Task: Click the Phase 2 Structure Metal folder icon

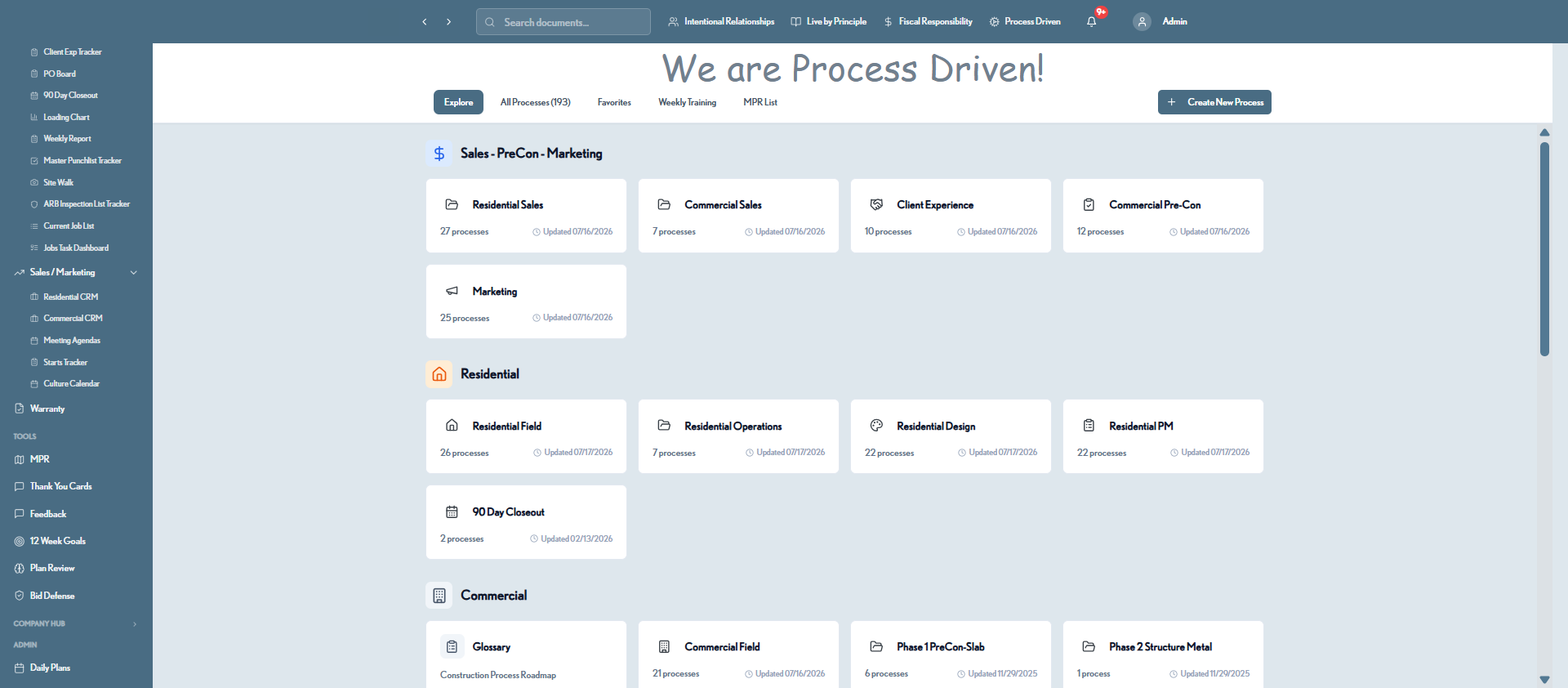Action: point(1089,646)
